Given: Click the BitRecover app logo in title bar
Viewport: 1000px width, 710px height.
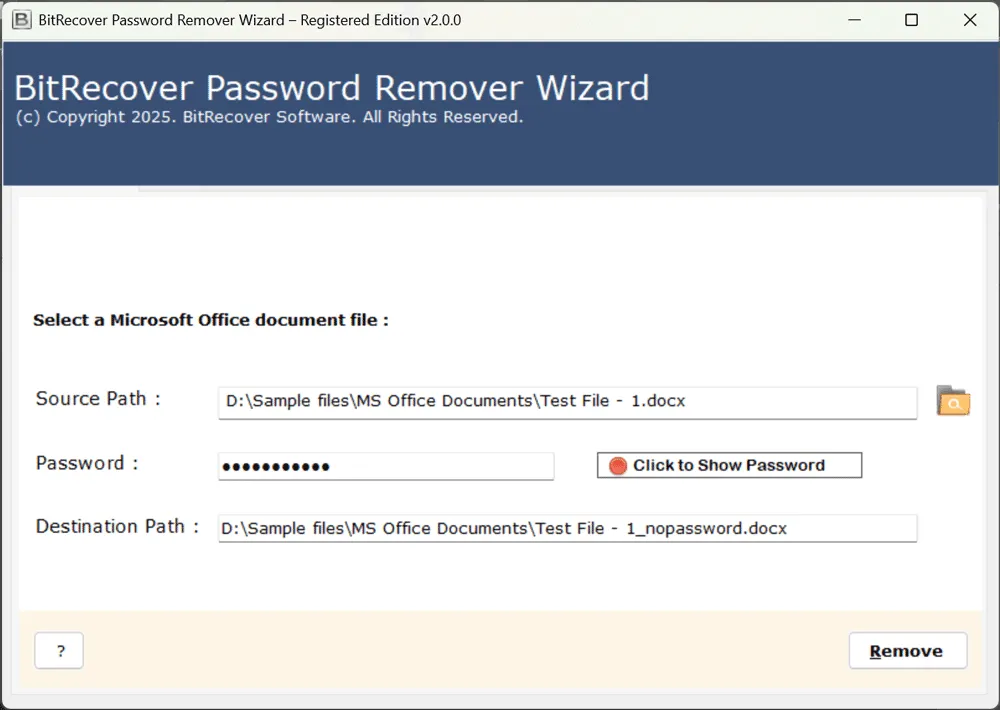Looking at the screenshot, I should pos(22,20).
